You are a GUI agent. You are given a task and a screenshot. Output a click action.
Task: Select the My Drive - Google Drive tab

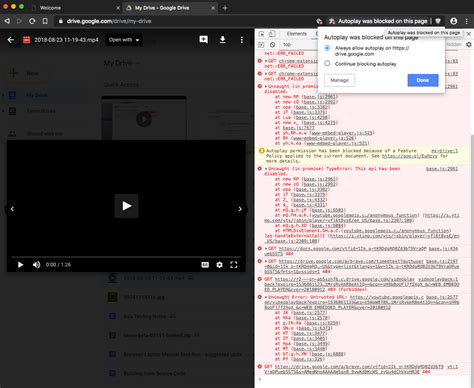(x=162, y=8)
